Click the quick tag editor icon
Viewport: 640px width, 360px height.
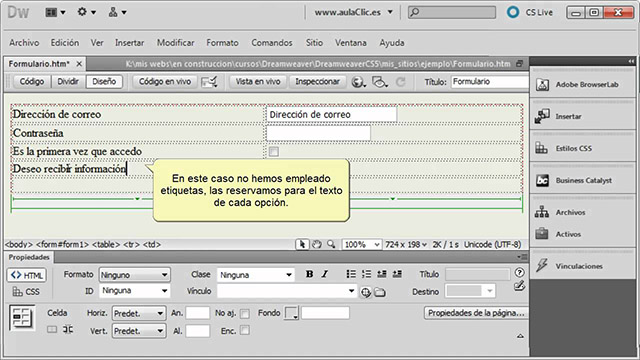point(519,286)
